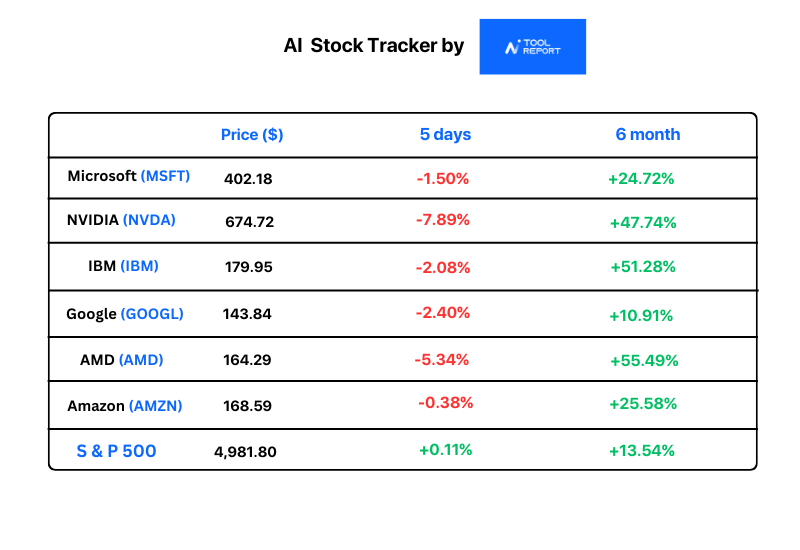Click the AMZN ticker link

tap(155, 406)
